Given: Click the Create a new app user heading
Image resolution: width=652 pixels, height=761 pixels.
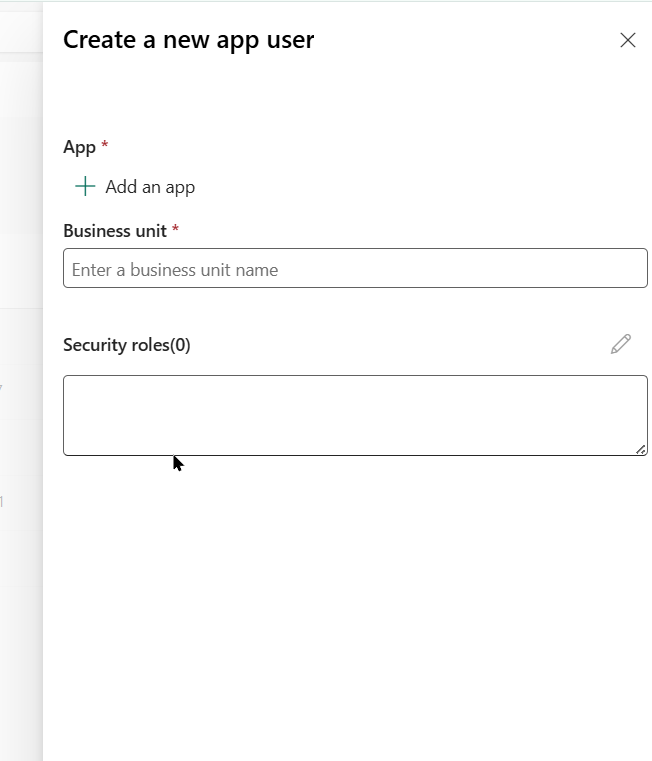Looking at the screenshot, I should point(188,40).
